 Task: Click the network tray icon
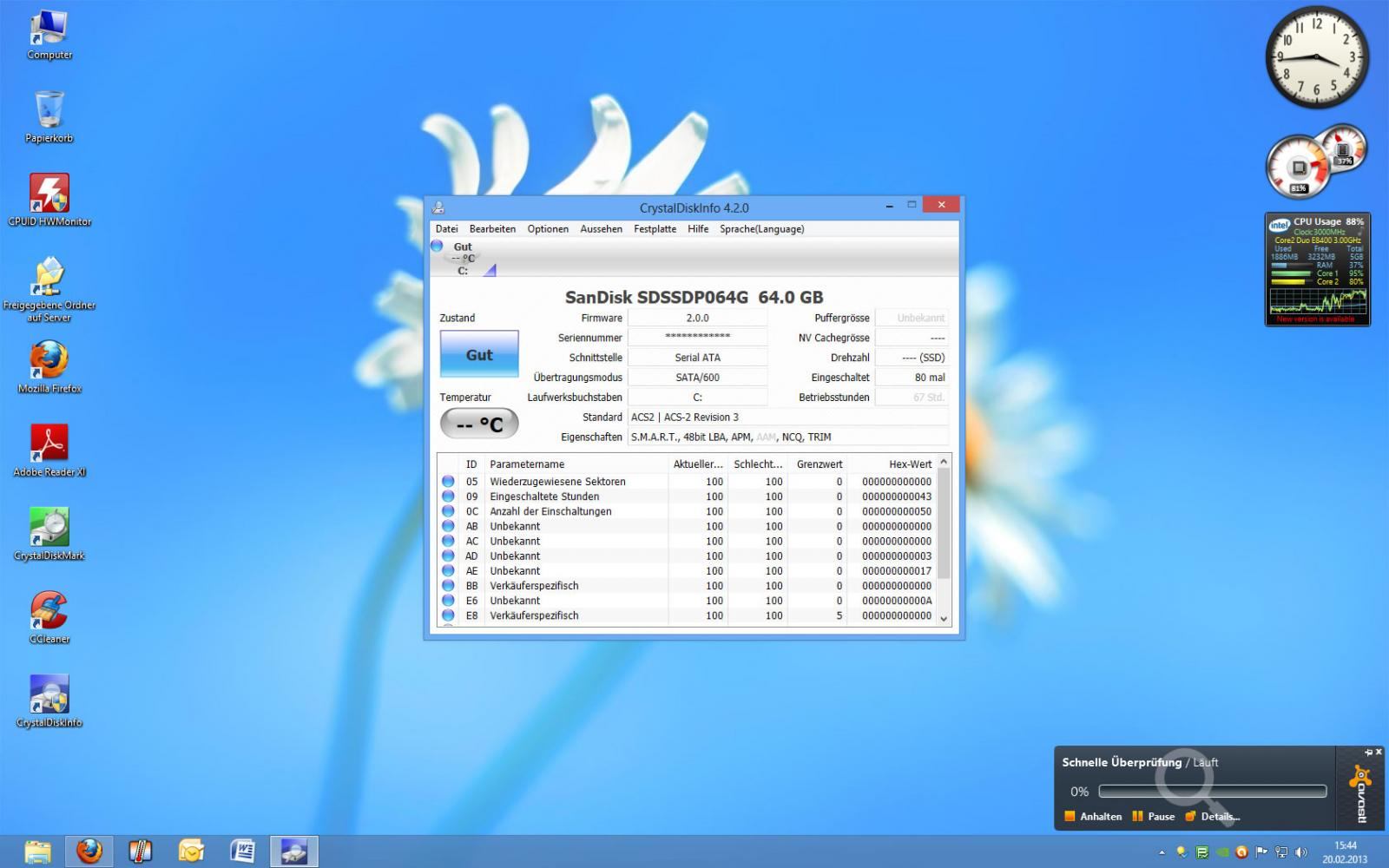coord(1281,852)
